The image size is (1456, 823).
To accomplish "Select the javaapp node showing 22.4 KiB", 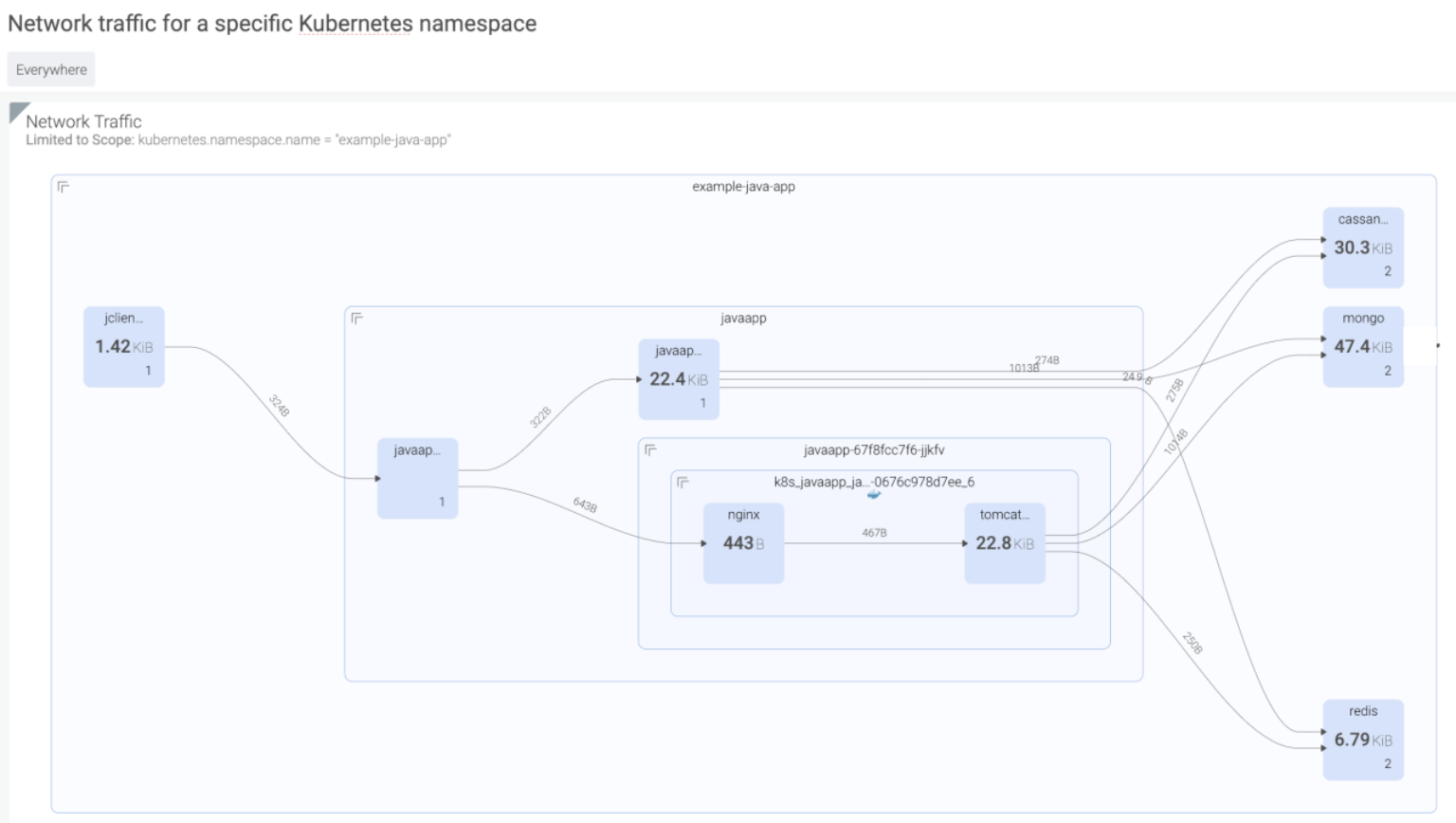I will click(x=679, y=379).
